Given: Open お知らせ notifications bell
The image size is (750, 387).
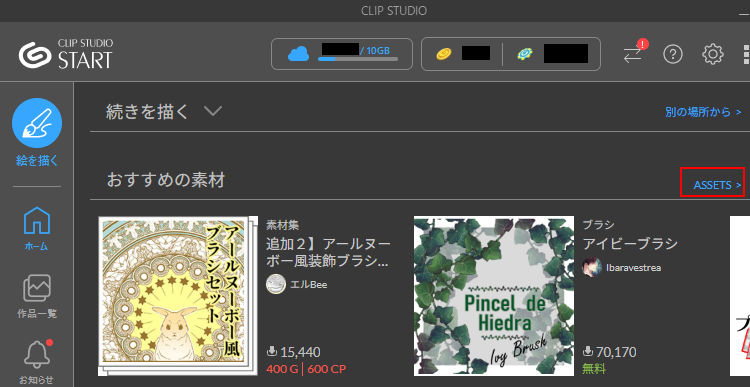Looking at the screenshot, I should [37, 362].
